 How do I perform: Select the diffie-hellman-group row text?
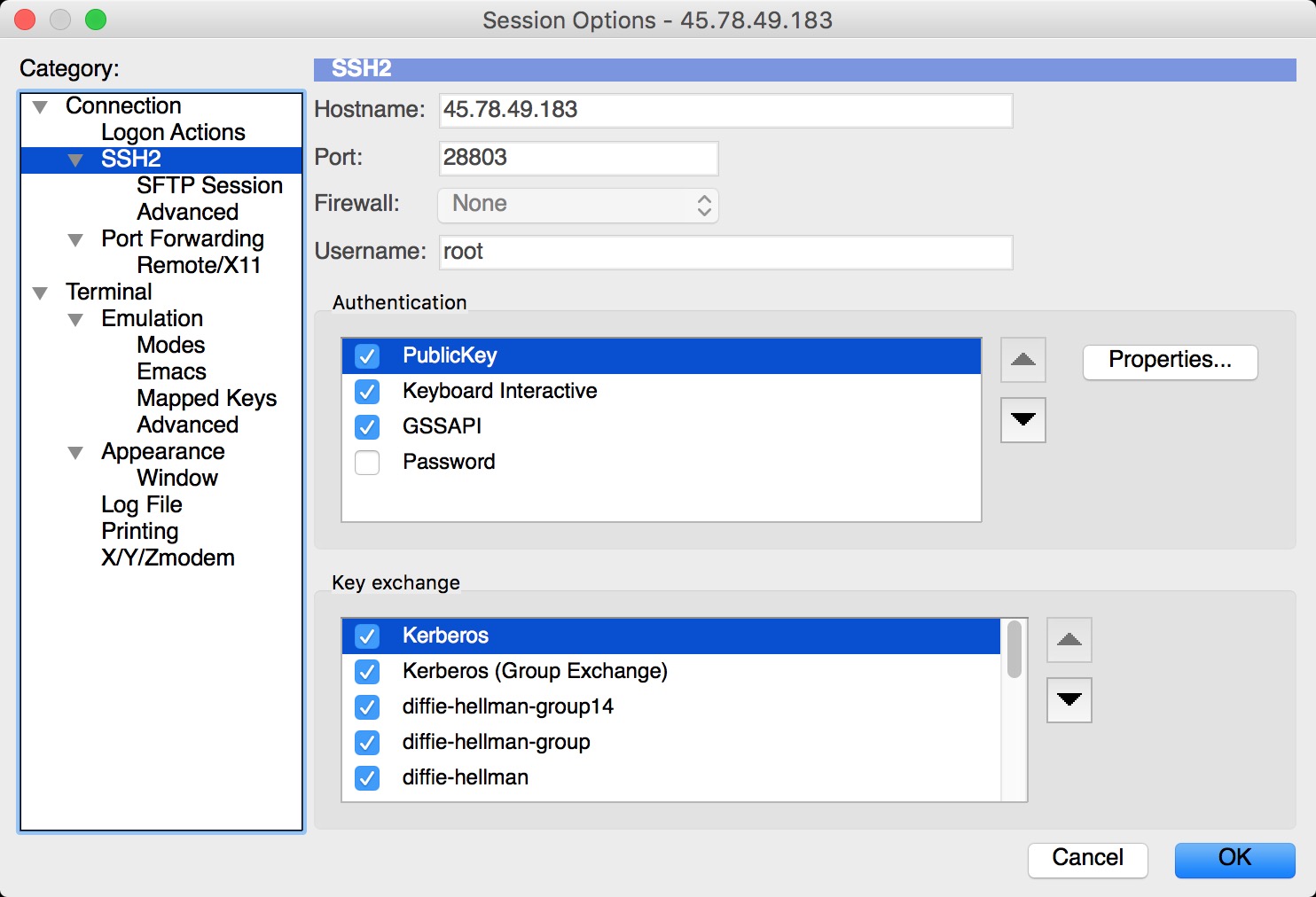(x=497, y=742)
